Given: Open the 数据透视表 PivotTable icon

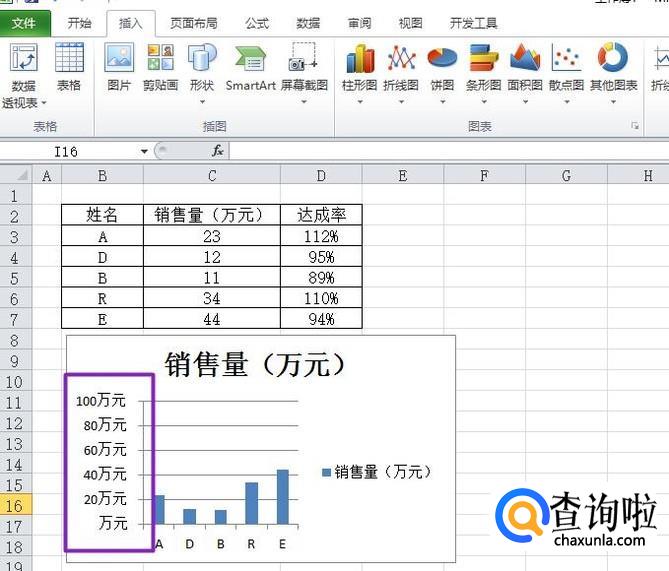Looking at the screenshot, I should tap(24, 57).
